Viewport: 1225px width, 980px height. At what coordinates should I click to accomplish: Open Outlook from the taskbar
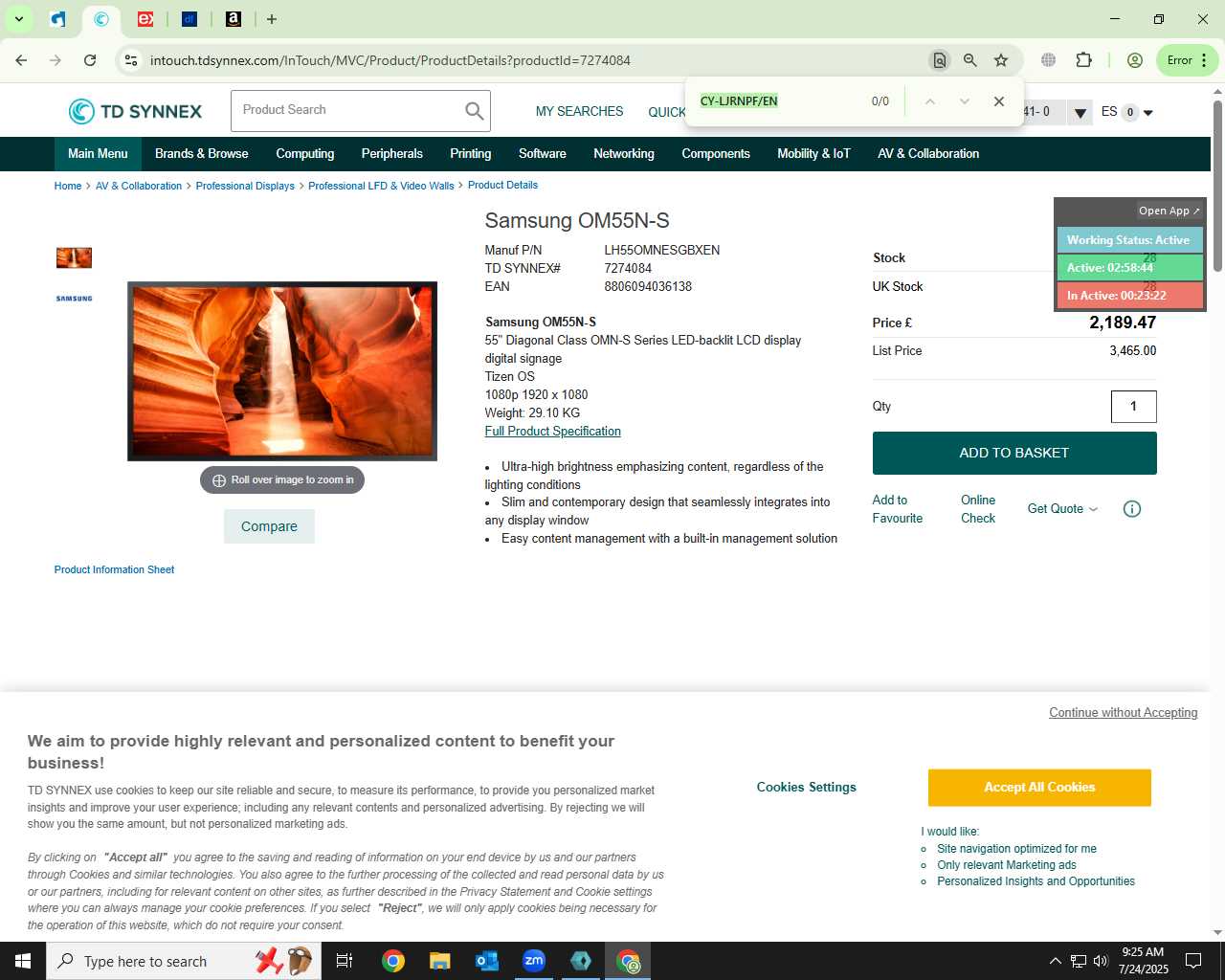click(486, 961)
